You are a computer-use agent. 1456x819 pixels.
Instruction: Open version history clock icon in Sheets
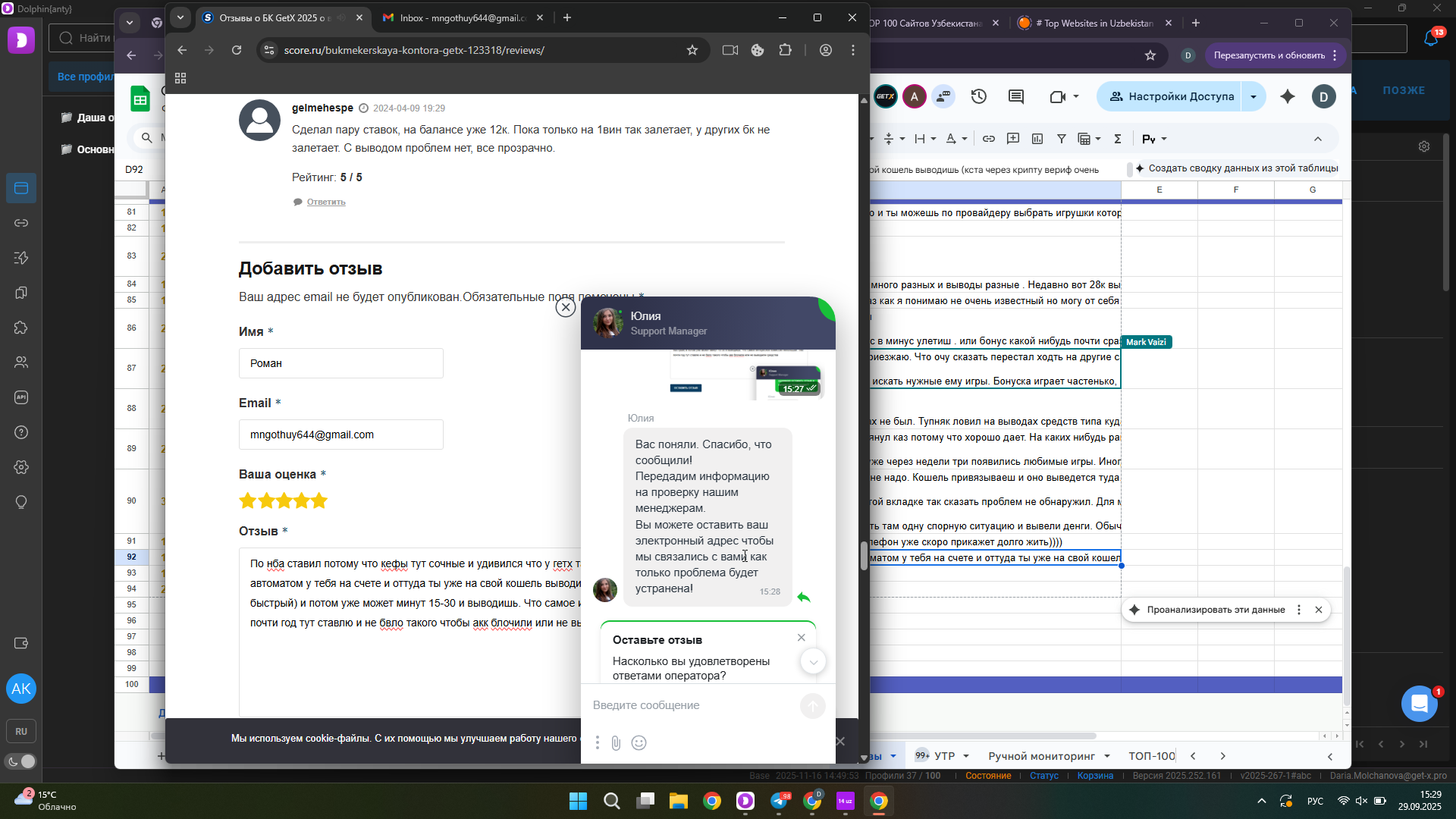979,96
